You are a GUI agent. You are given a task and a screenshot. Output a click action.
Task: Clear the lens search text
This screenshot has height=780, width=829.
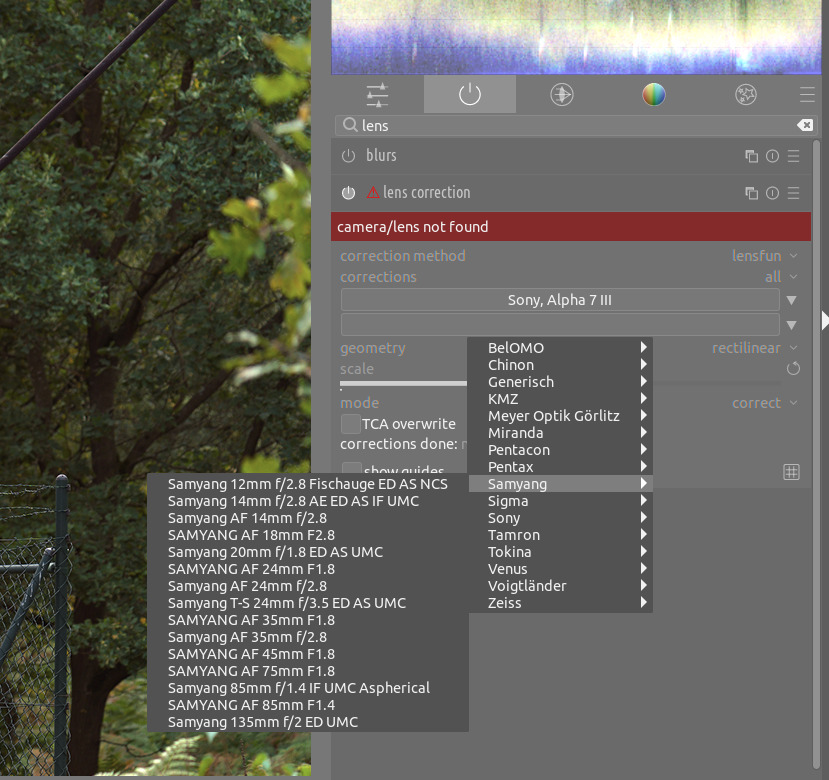[805, 125]
